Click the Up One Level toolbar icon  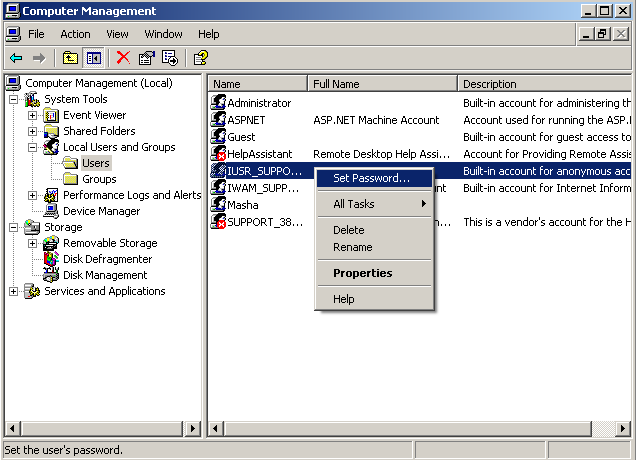[x=70, y=58]
